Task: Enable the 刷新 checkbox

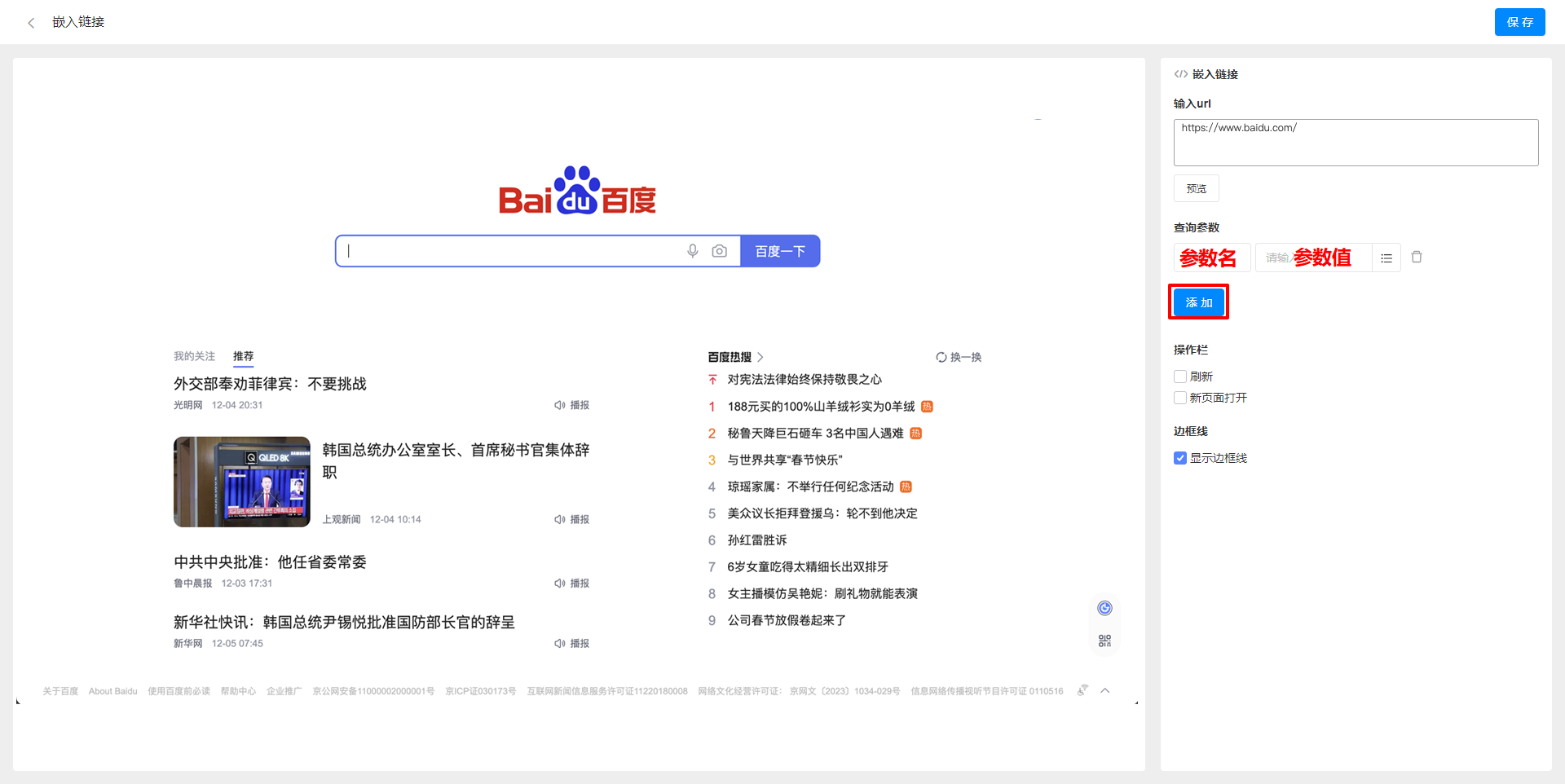Action: (1179, 376)
